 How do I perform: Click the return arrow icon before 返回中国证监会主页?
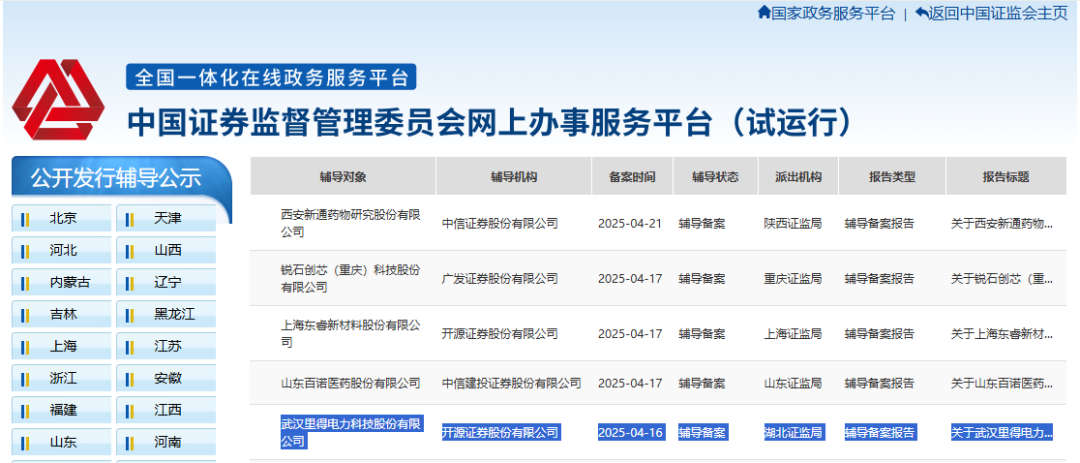tap(922, 13)
